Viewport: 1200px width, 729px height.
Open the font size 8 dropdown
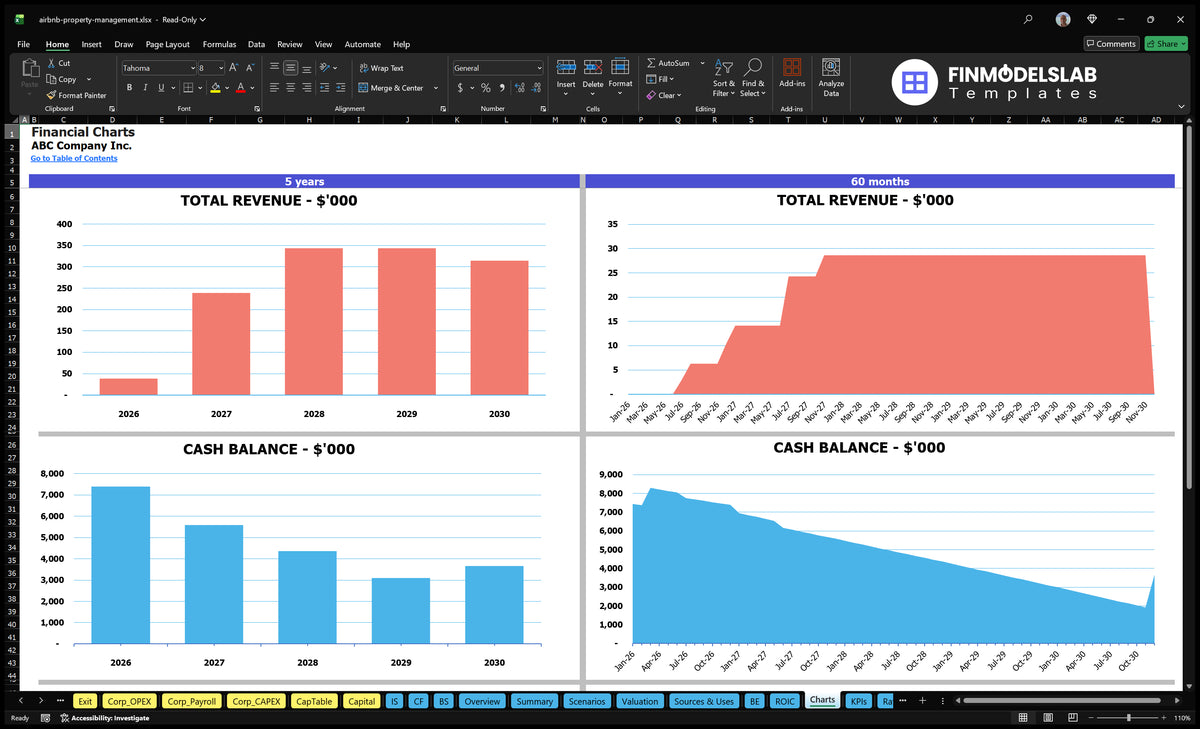[x=220, y=68]
